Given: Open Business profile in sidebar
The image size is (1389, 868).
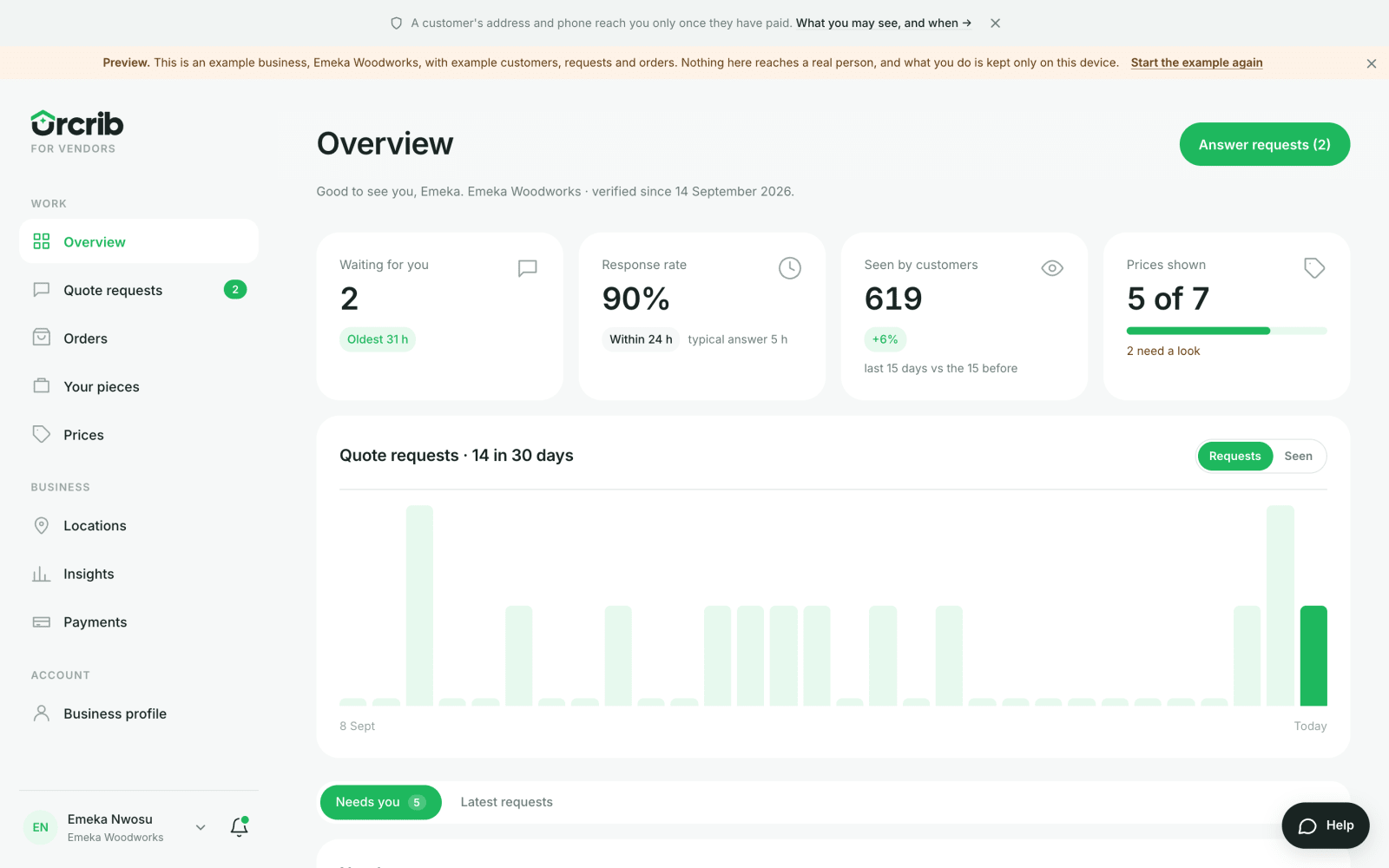Looking at the screenshot, I should point(139,713).
